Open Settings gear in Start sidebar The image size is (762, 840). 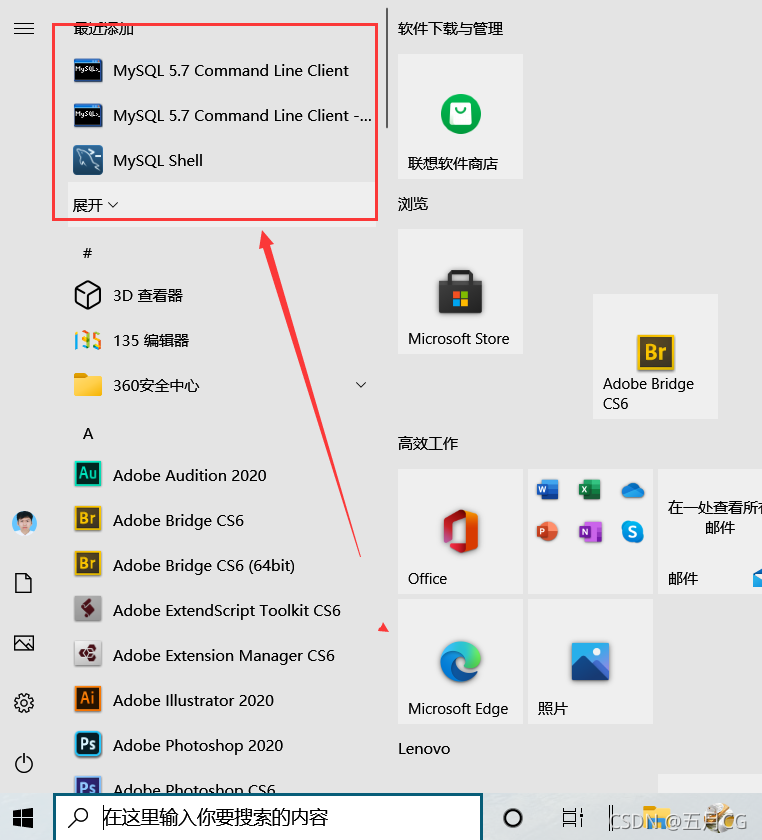(24, 703)
